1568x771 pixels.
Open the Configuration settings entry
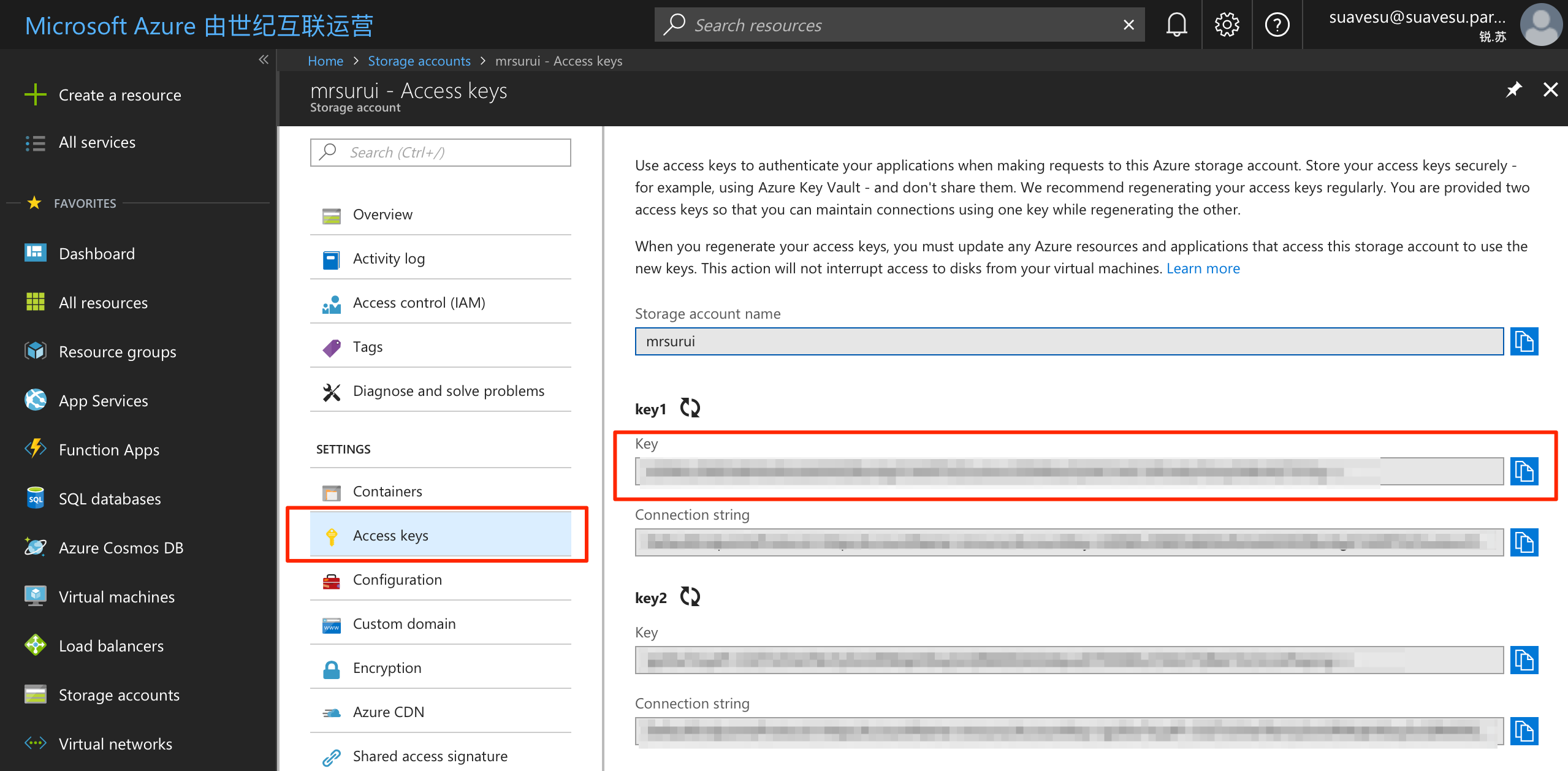(x=397, y=579)
